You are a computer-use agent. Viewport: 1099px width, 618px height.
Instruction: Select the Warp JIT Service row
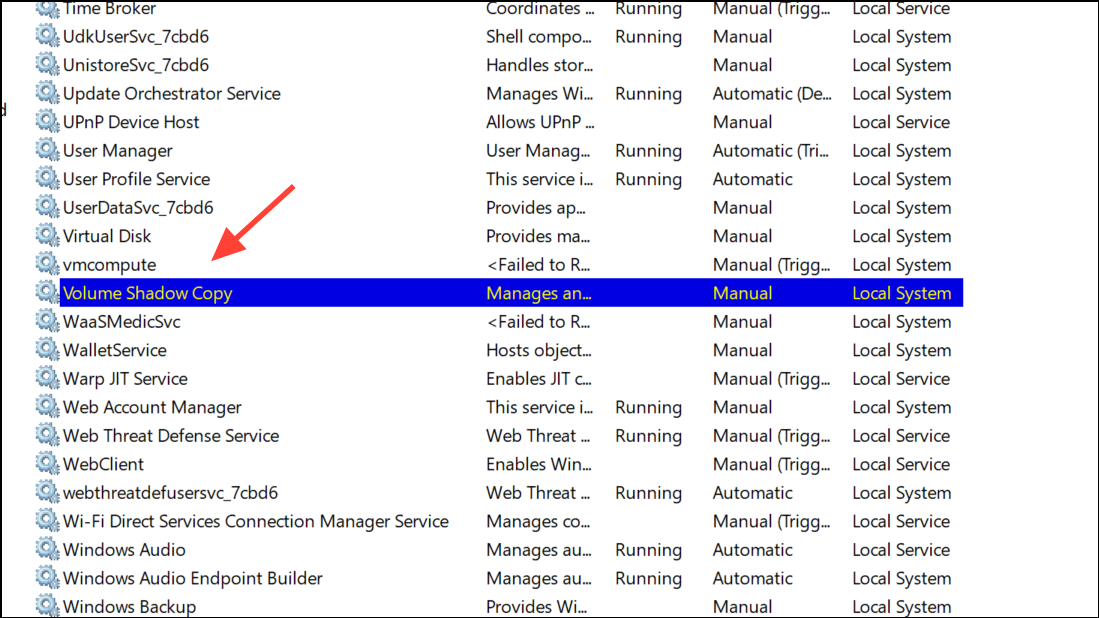coord(125,379)
